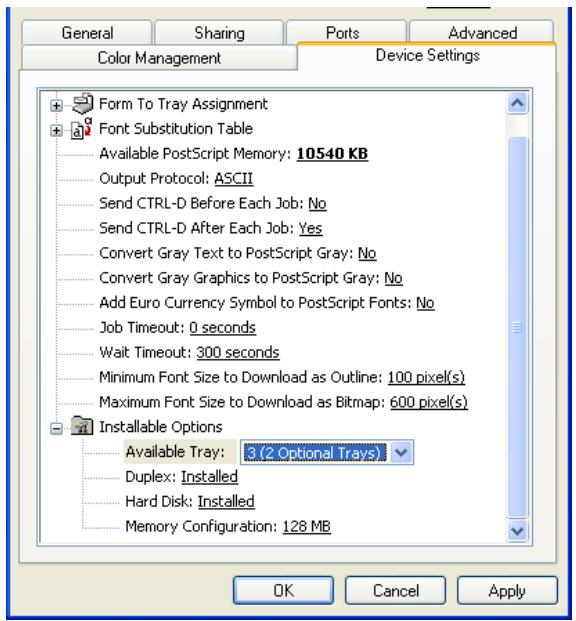Click the Installable Options folder icon

pyautogui.click(x=82, y=427)
